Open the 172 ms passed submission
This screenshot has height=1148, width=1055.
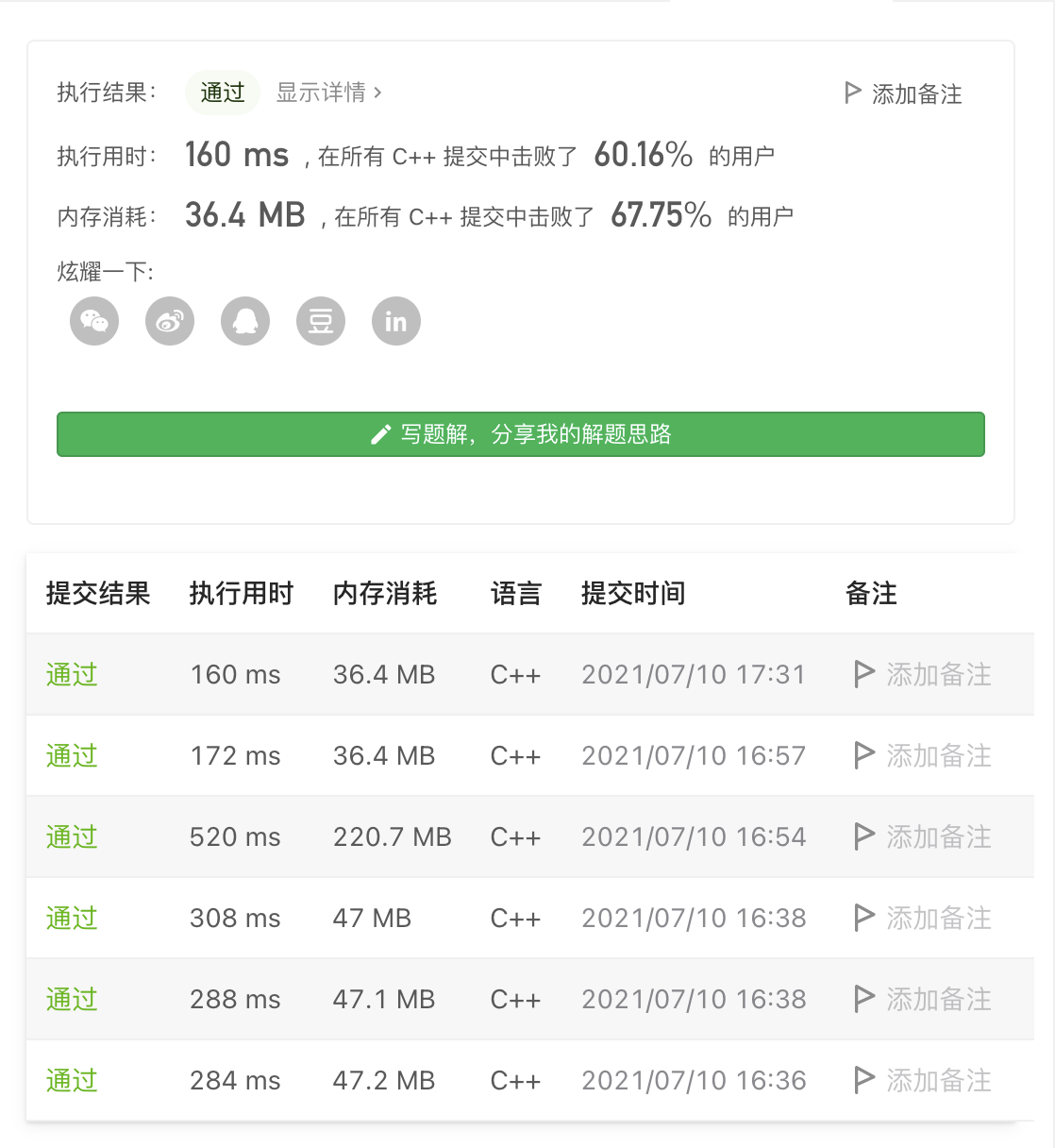click(x=72, y=755)
